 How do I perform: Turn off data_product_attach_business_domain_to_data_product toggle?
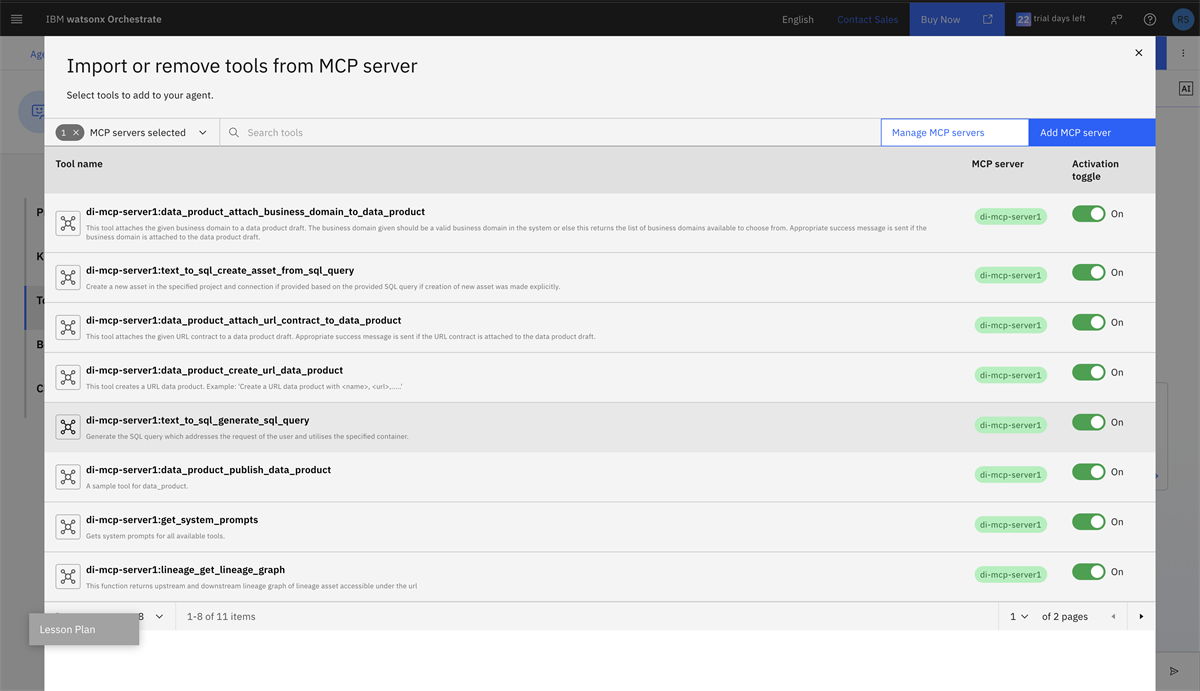pyautogui.click(x=1089, y=214)
